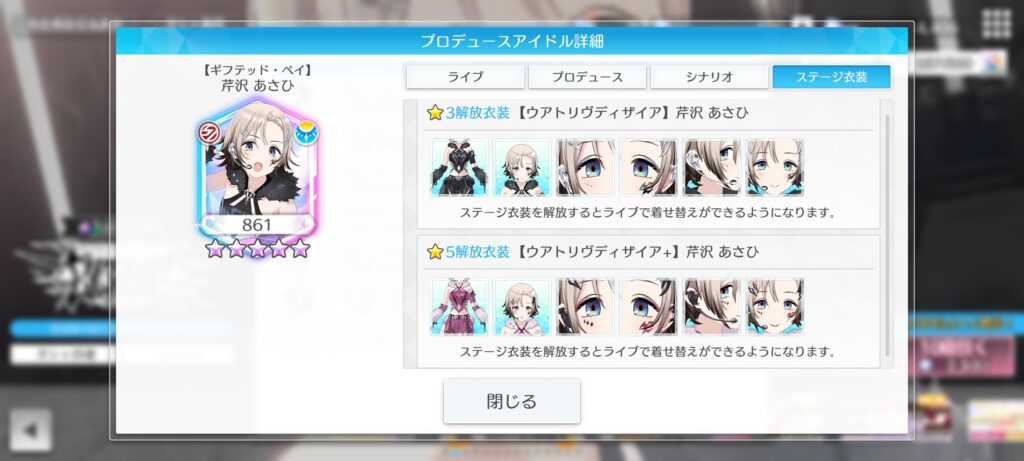Select the ステージ衣装 tab

tap(831, 77)
